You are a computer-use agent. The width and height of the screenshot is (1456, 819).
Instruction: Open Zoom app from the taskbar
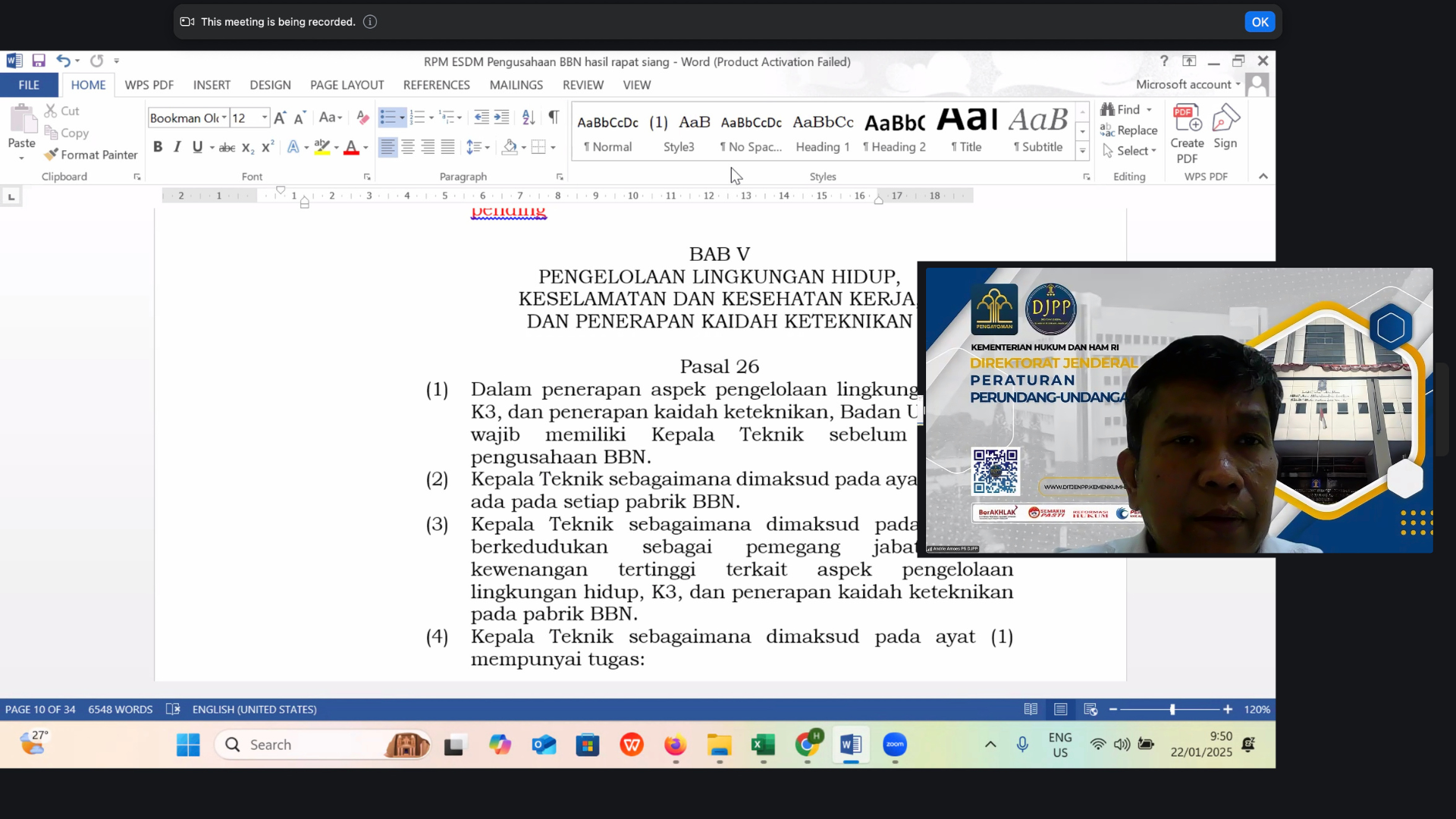point(895,745)
